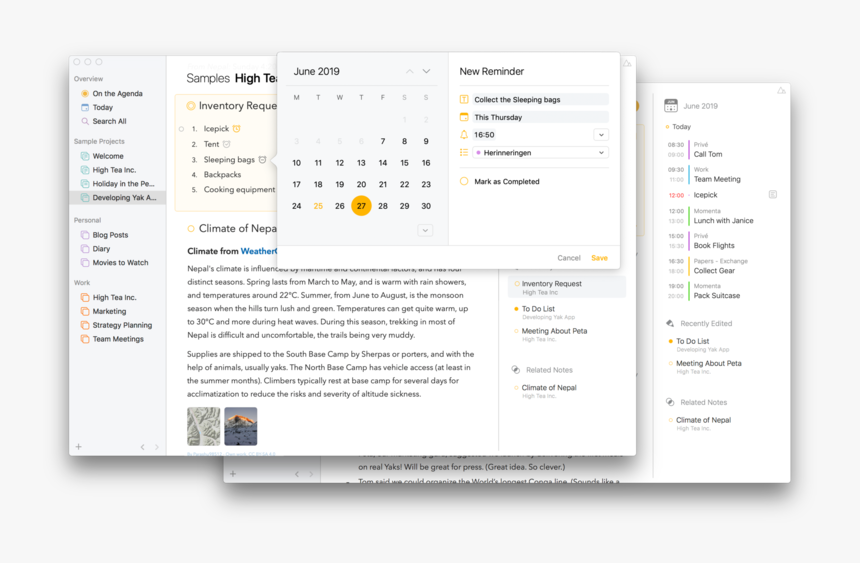Open Inventory Request in the related list
The height and width of the screenshot is (563, 860).
(567, 287)
